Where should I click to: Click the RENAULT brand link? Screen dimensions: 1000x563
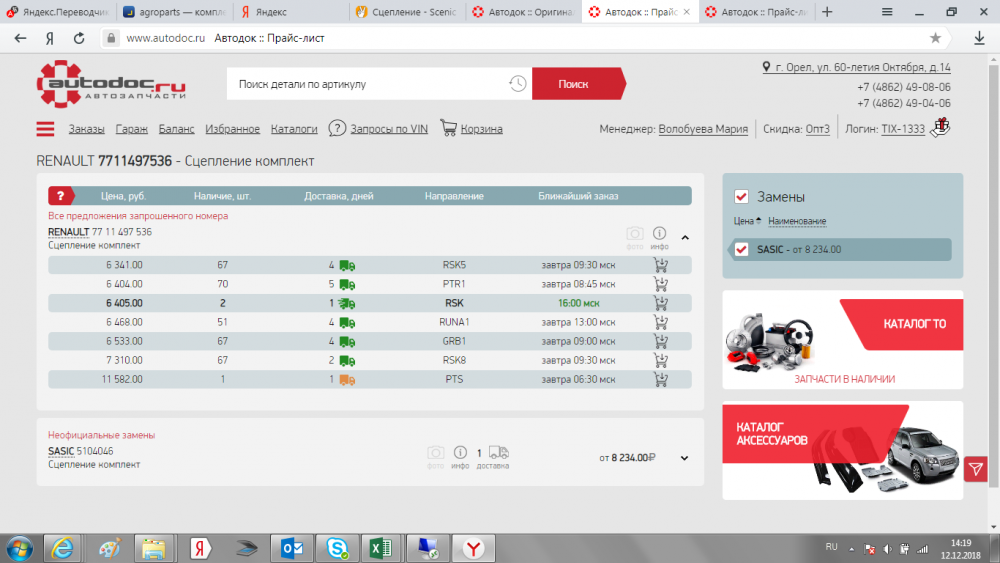(x=68, y=232)
